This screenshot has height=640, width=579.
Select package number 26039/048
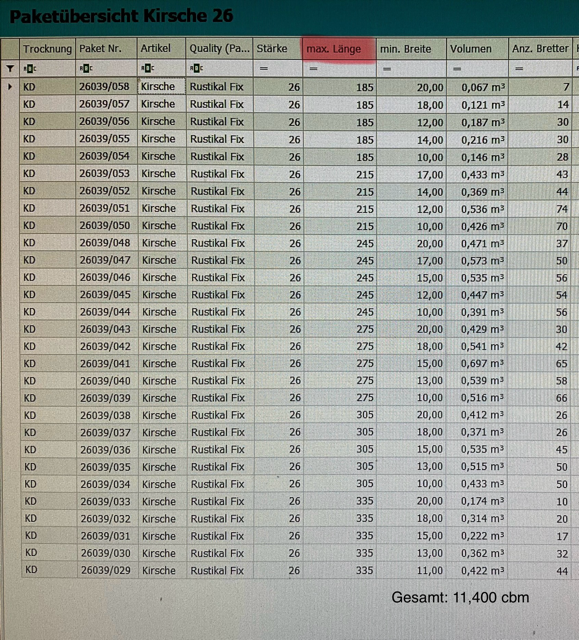click(105, 243)
